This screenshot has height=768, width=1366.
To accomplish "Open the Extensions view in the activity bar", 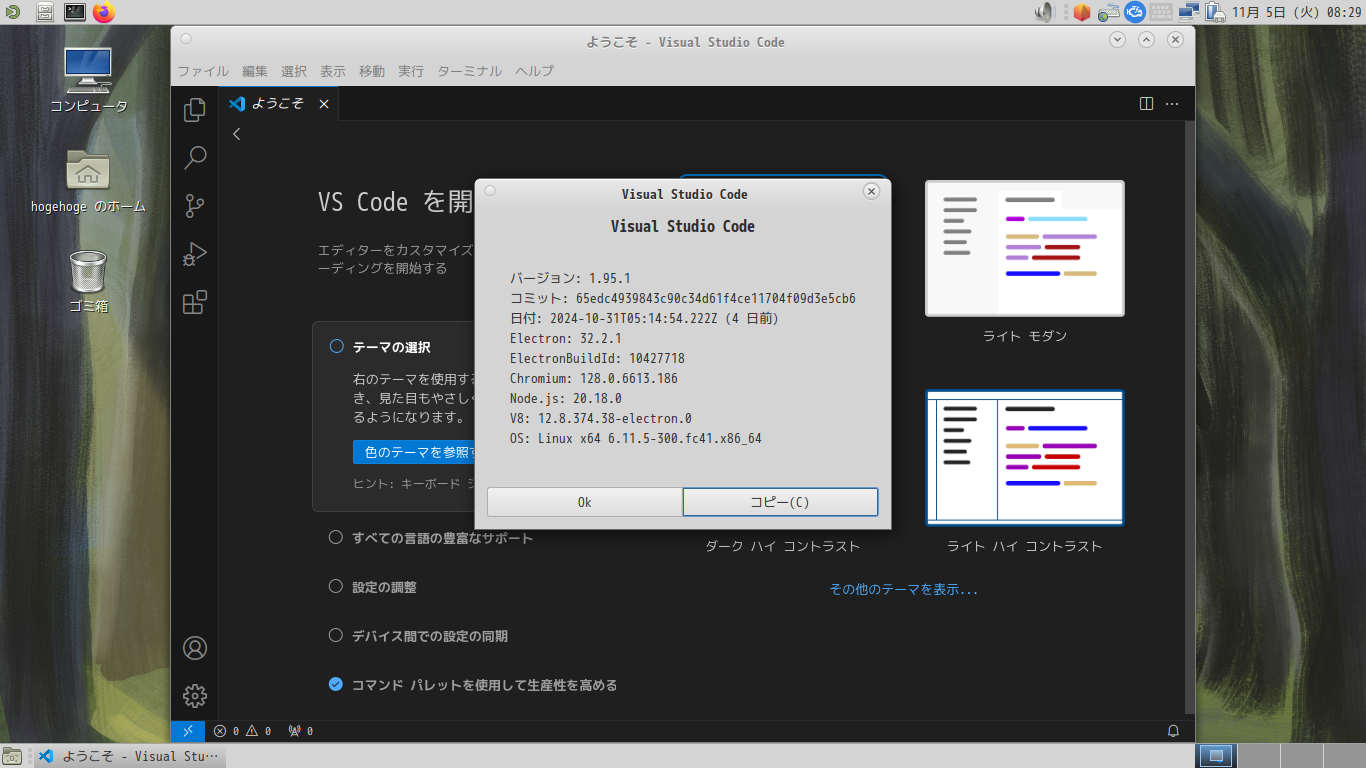I will [x=195, y=302].
